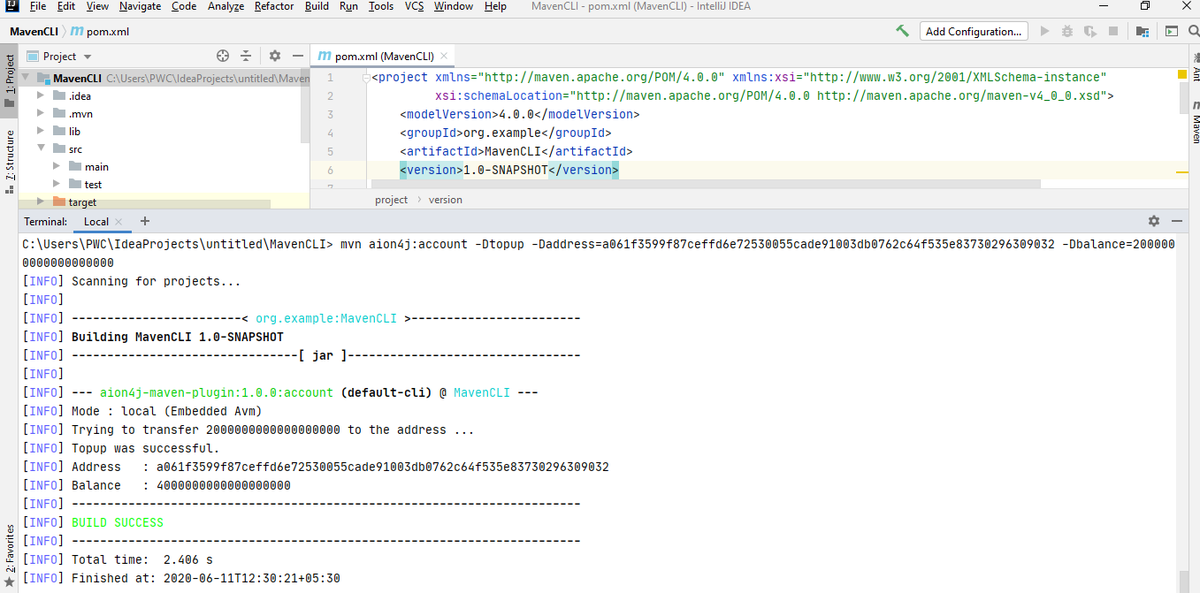Click the Run arrow icon in toolbar

(1045, 31)
